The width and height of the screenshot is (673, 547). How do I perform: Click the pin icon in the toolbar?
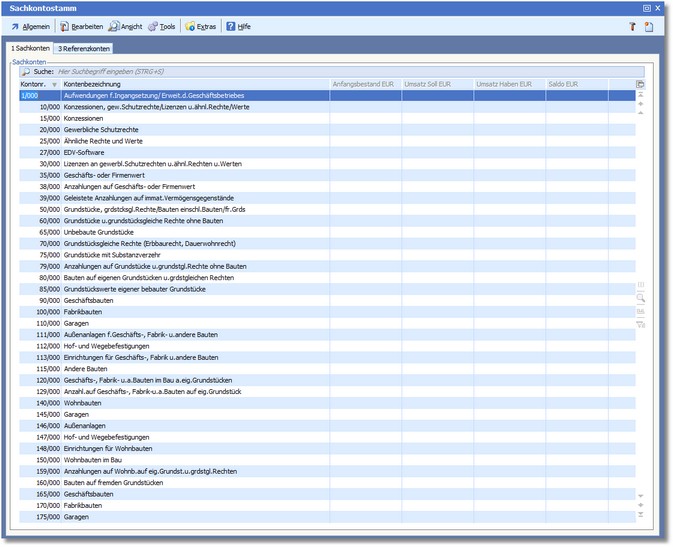(631, 26)
